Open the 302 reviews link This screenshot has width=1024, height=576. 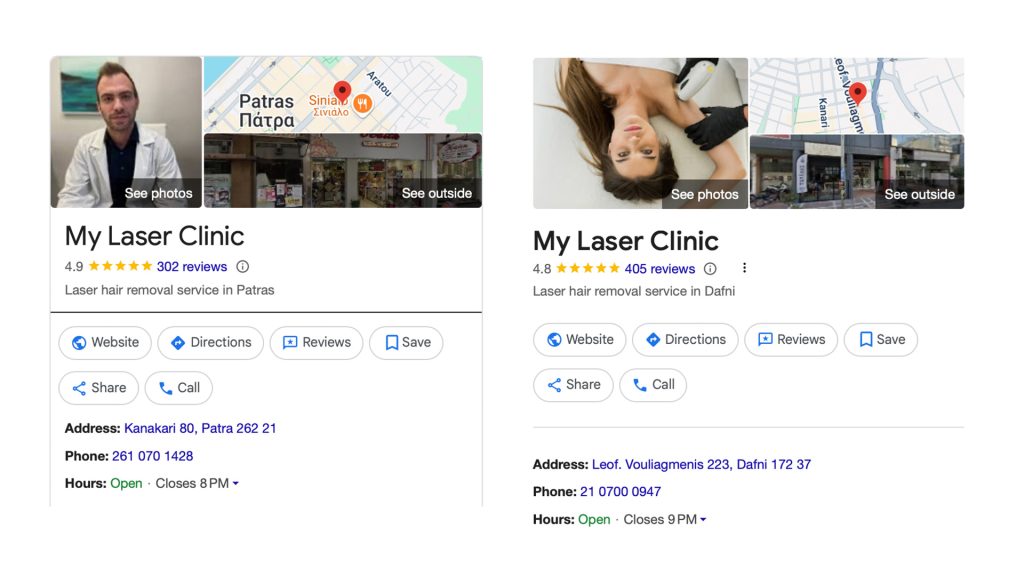pos(192,266)
